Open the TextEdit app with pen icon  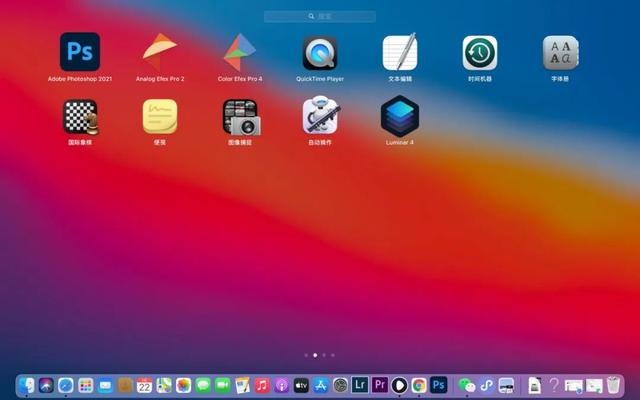[400, 52]
